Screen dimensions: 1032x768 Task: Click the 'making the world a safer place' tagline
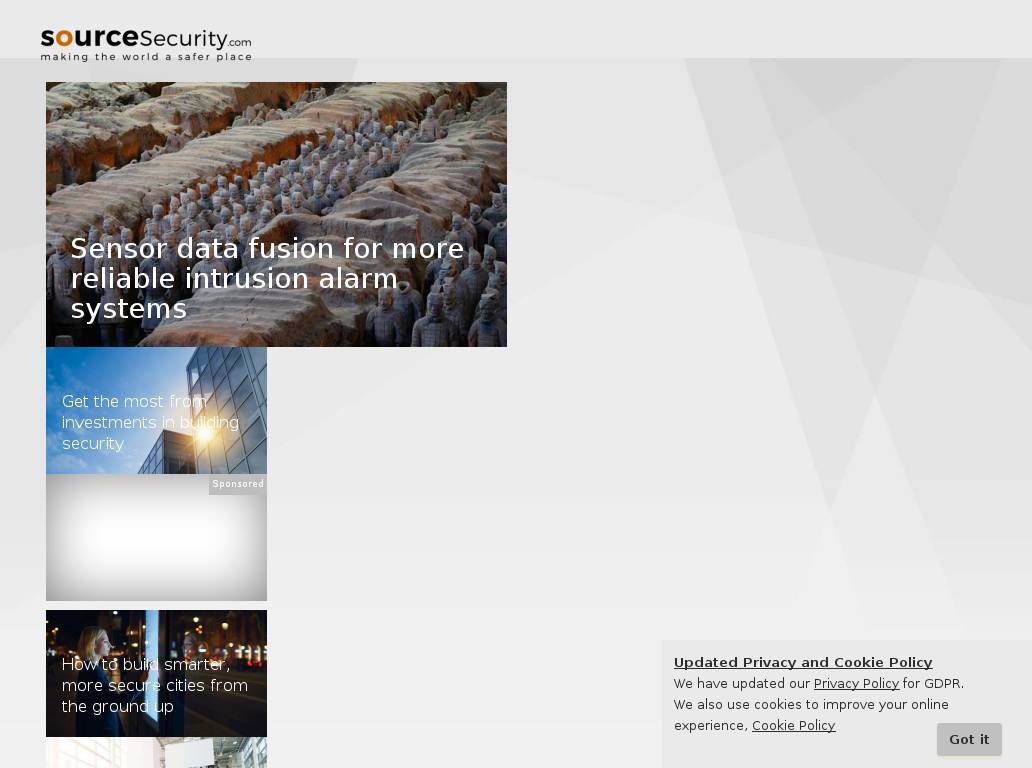[x=146, y=57]
